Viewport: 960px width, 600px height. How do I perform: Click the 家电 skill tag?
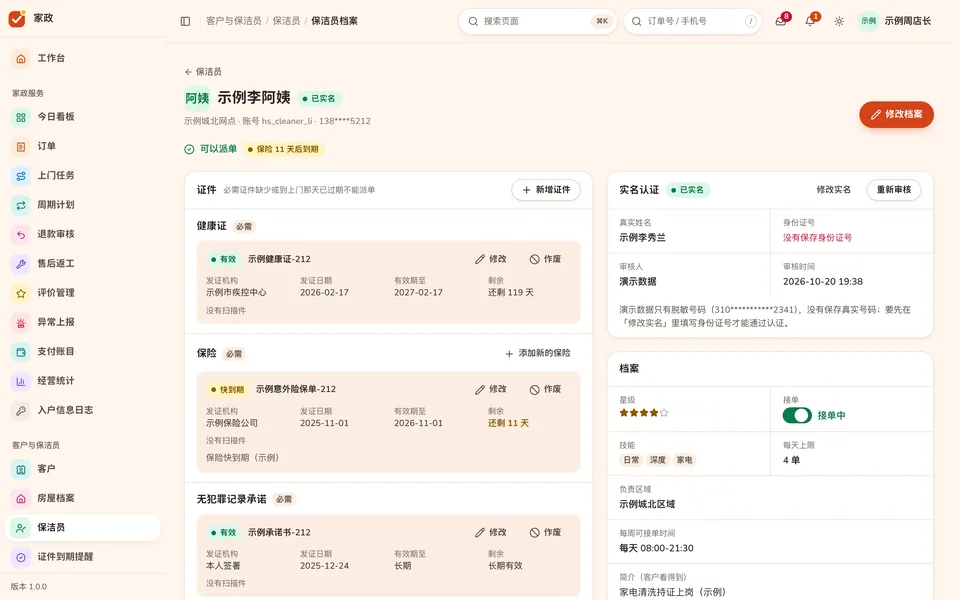[x=684, y=460]
